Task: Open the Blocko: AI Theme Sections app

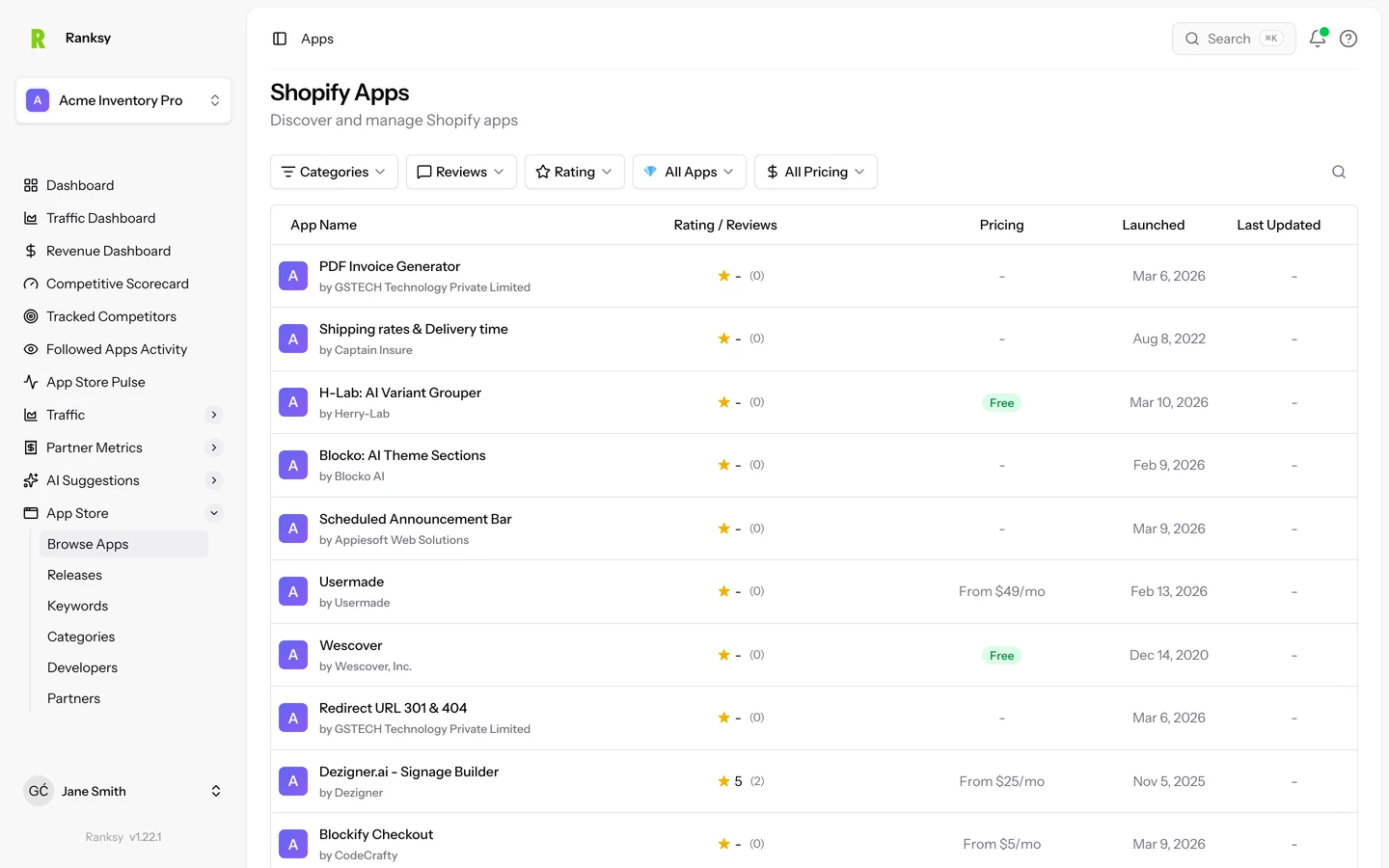Action: (x=402, y=455)
